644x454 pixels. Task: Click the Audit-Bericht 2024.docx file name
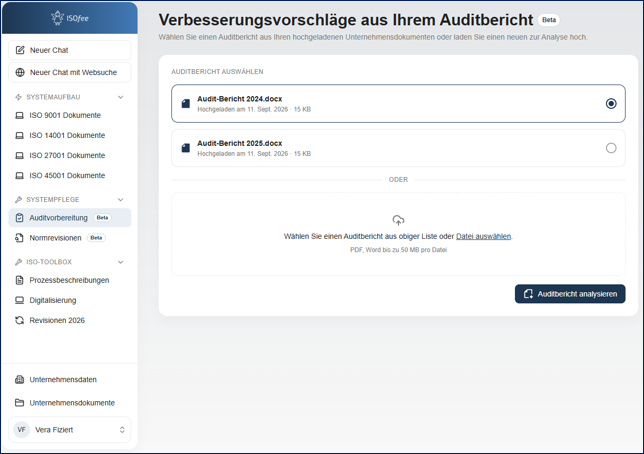tap(239, 99)
